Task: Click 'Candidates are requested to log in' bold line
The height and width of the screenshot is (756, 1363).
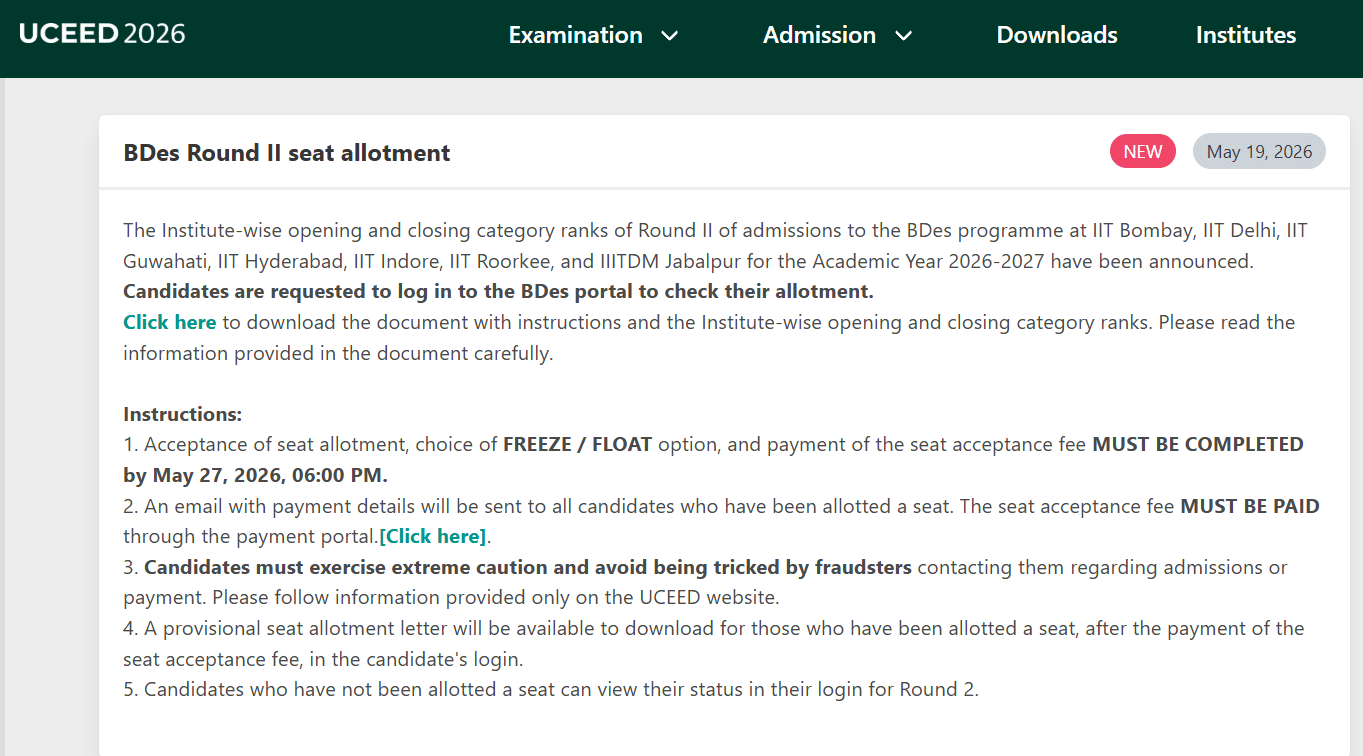Action: pyautogui.click(x=498, y=291)
